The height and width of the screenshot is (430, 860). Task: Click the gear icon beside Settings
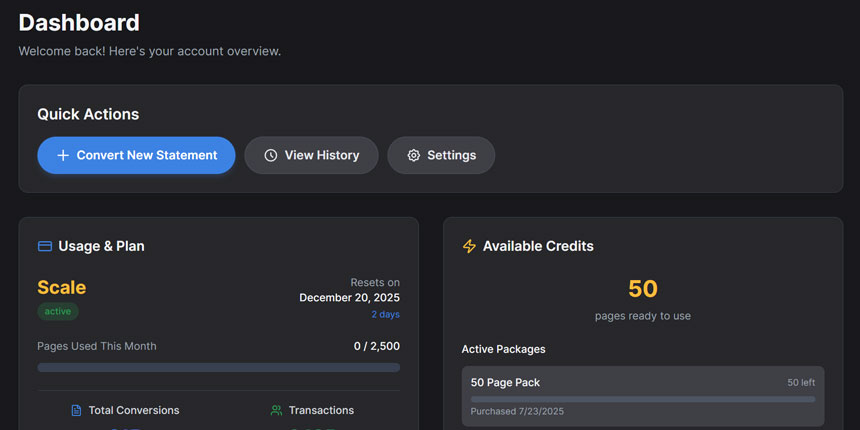[414, 155]
